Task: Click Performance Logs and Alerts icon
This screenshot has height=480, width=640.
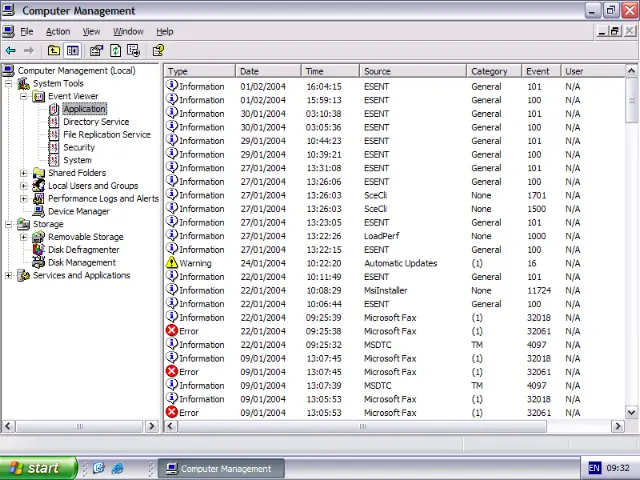Action: pos(39,198)
